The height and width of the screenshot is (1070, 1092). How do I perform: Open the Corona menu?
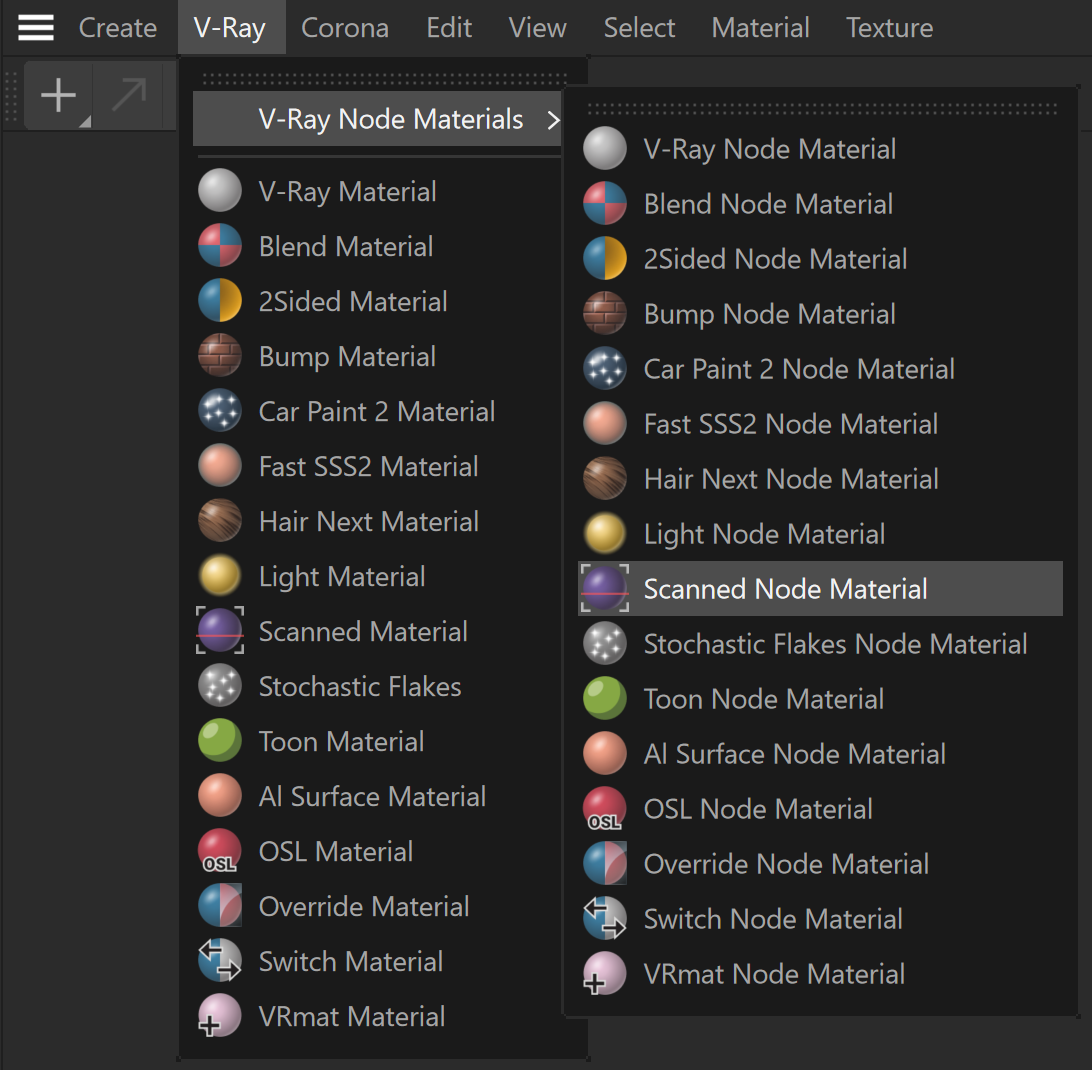[x=345, y=28]
